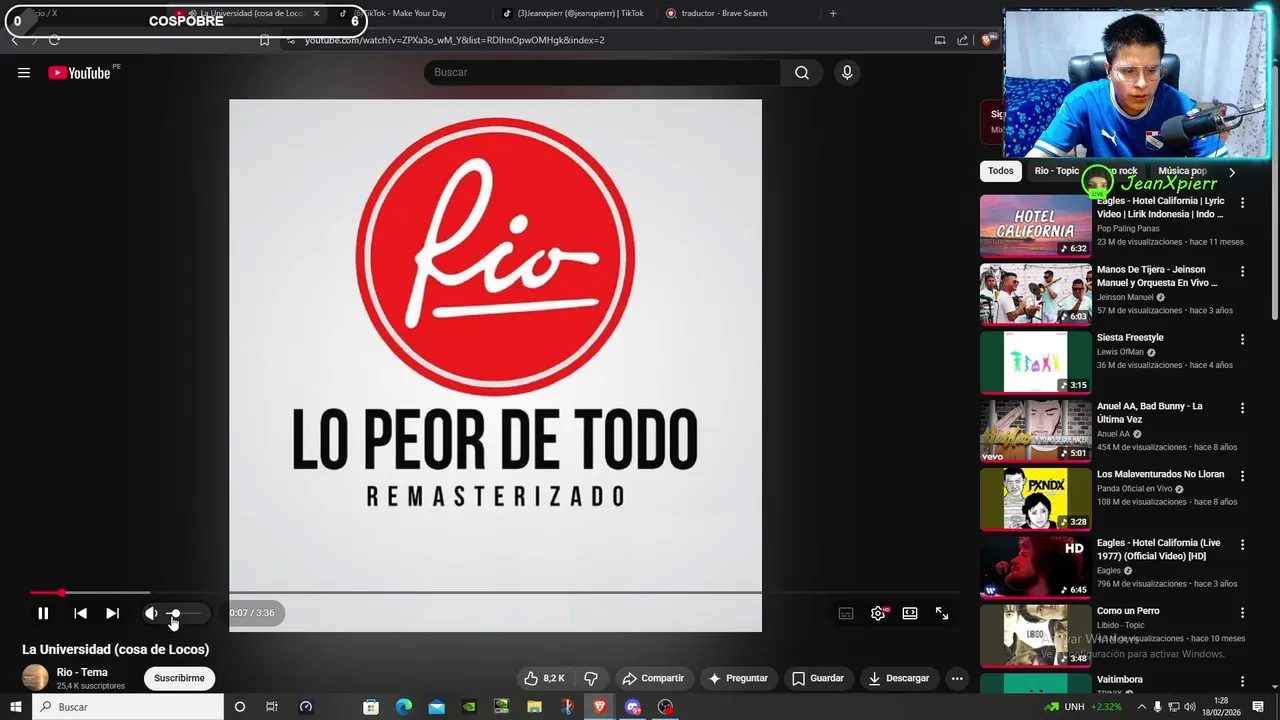Click the browser share icon
The image size is (1280, 720).
pos(962,40)
